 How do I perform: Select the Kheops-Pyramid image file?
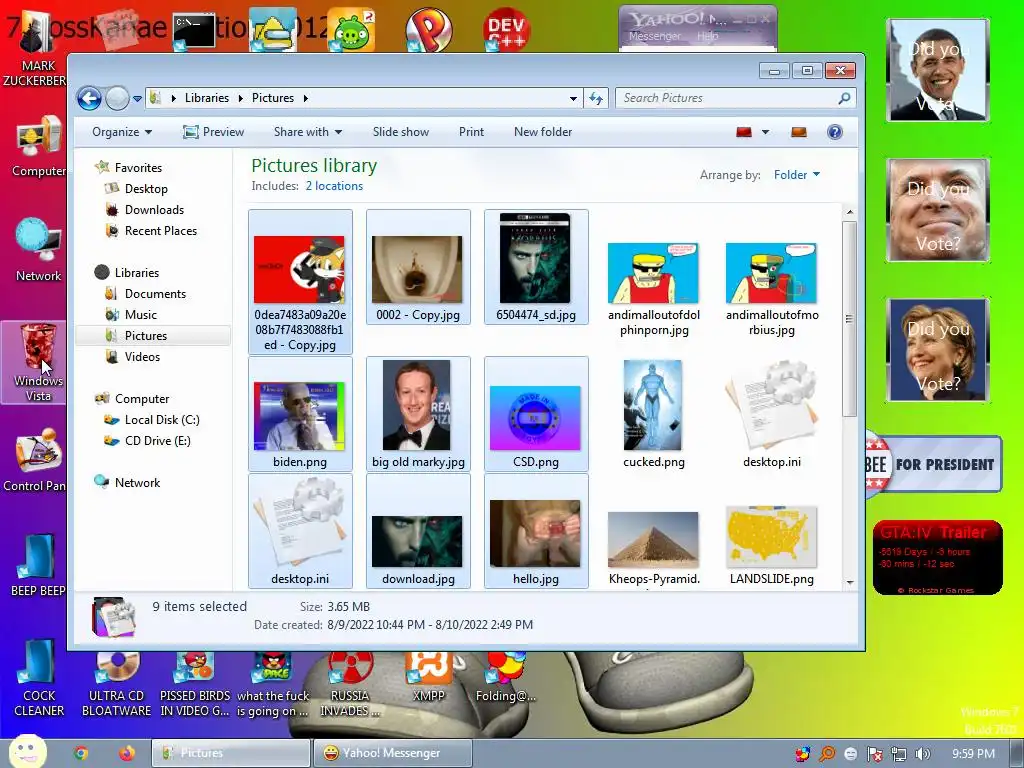(x=654, y=547)
